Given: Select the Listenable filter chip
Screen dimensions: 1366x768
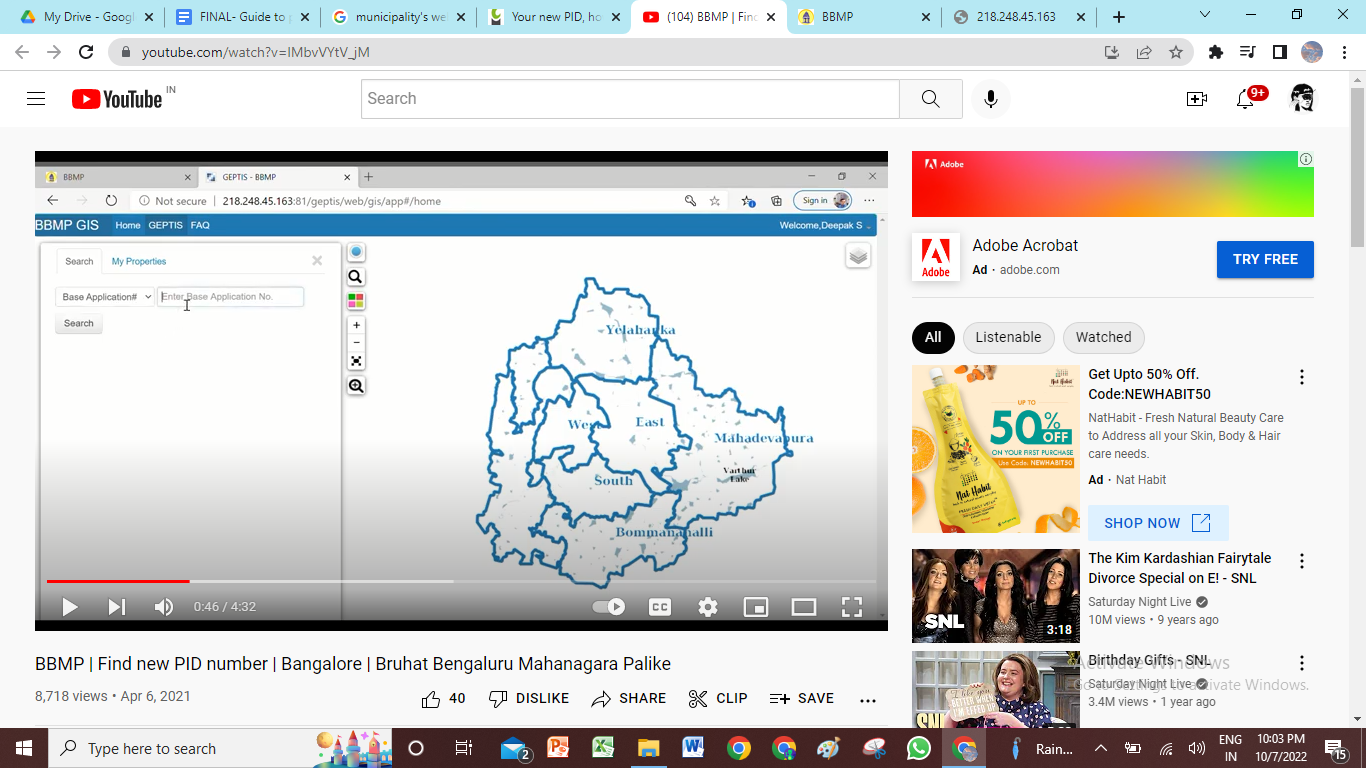Looking at the screenshot, I should 1008,337.
